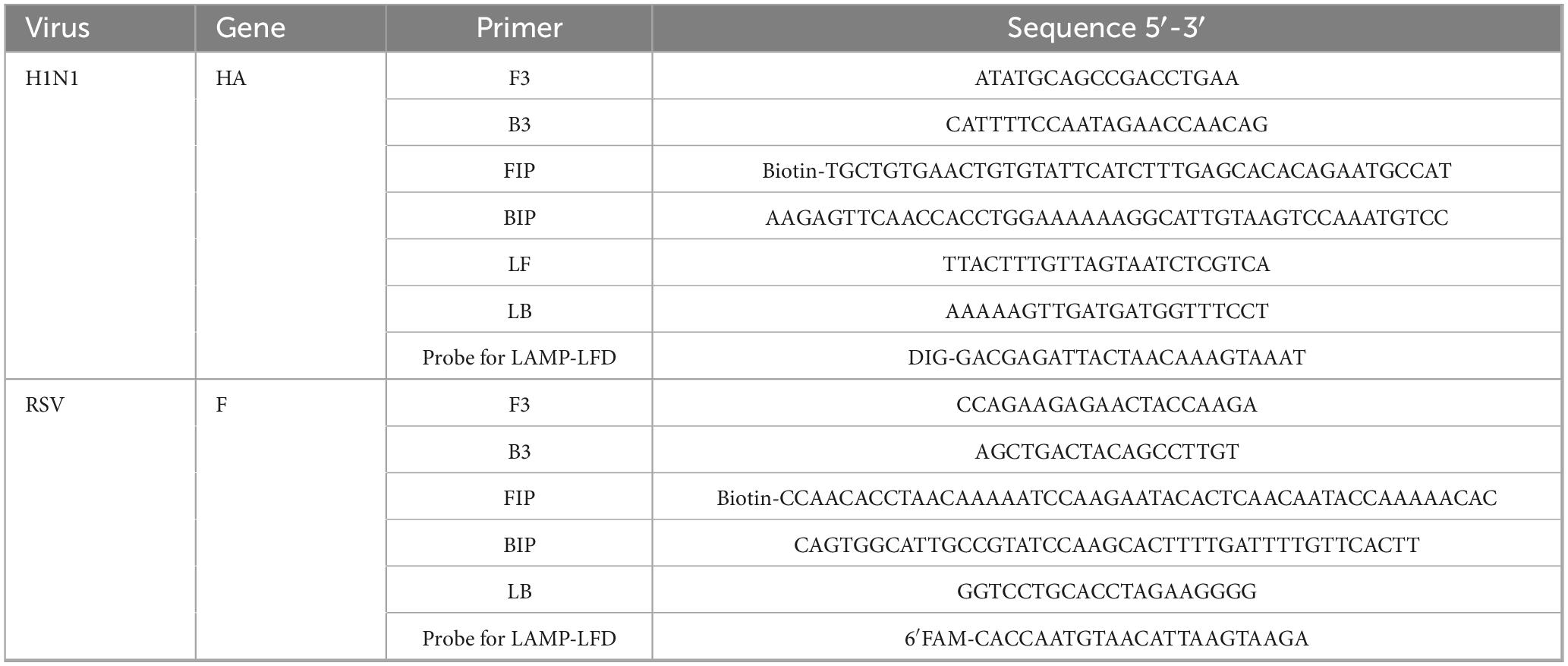The height and width of the screenshot is (666, 1568).
Task: Select the LF primer cell
Action: [519, 264]
